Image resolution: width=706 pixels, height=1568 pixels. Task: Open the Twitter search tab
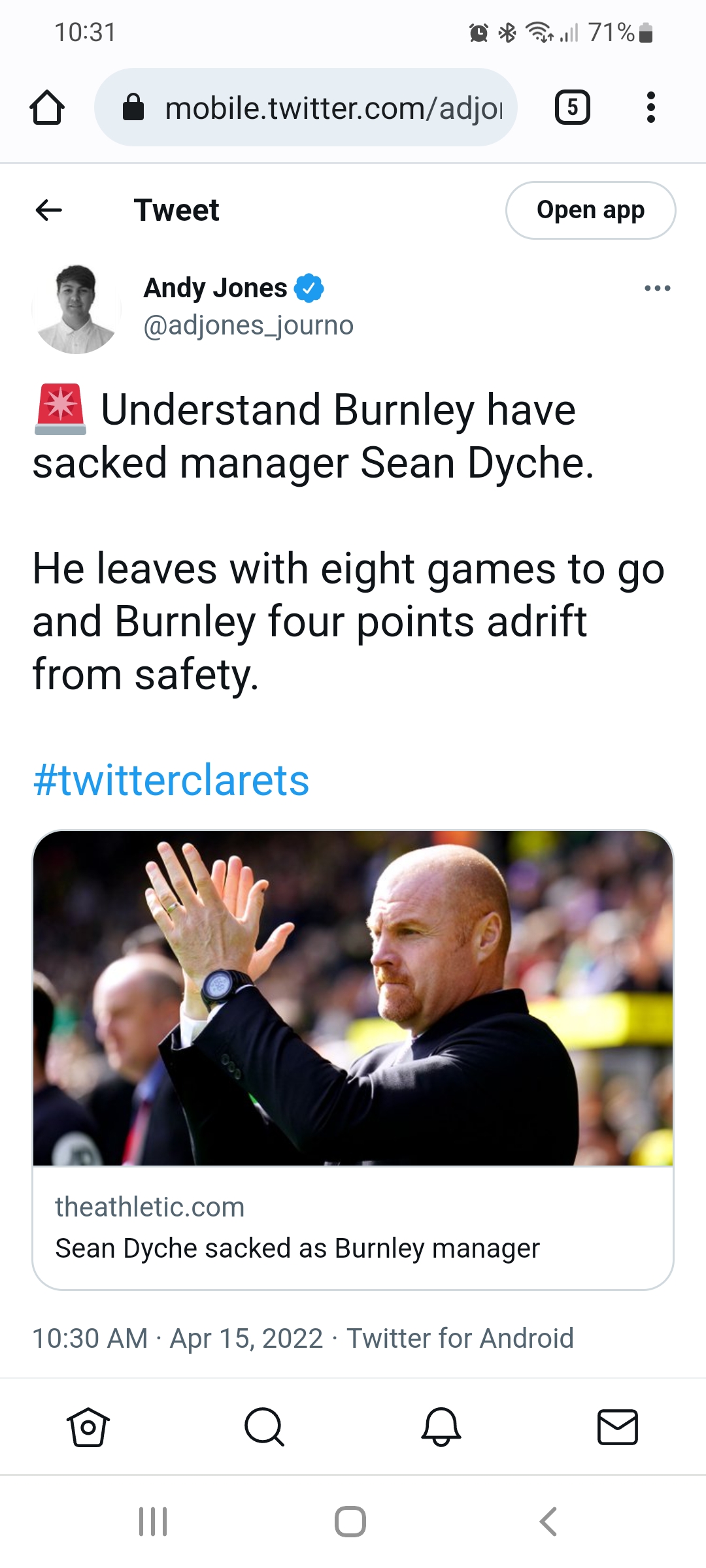click(x=264, y=1427)
